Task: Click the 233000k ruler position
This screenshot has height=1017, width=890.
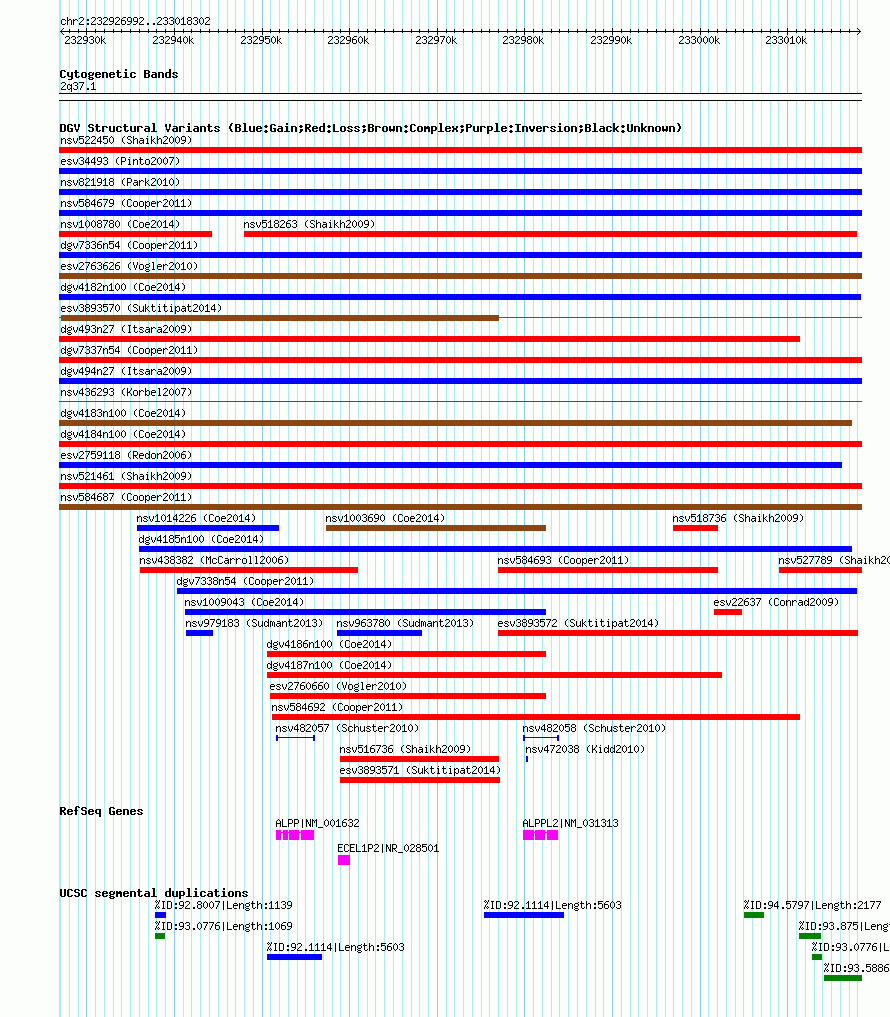Action: tap(699, 40)
